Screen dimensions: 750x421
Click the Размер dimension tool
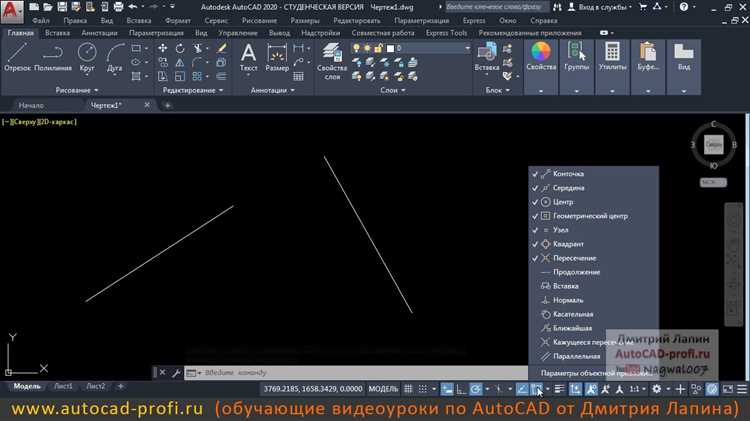pos(277,57)
